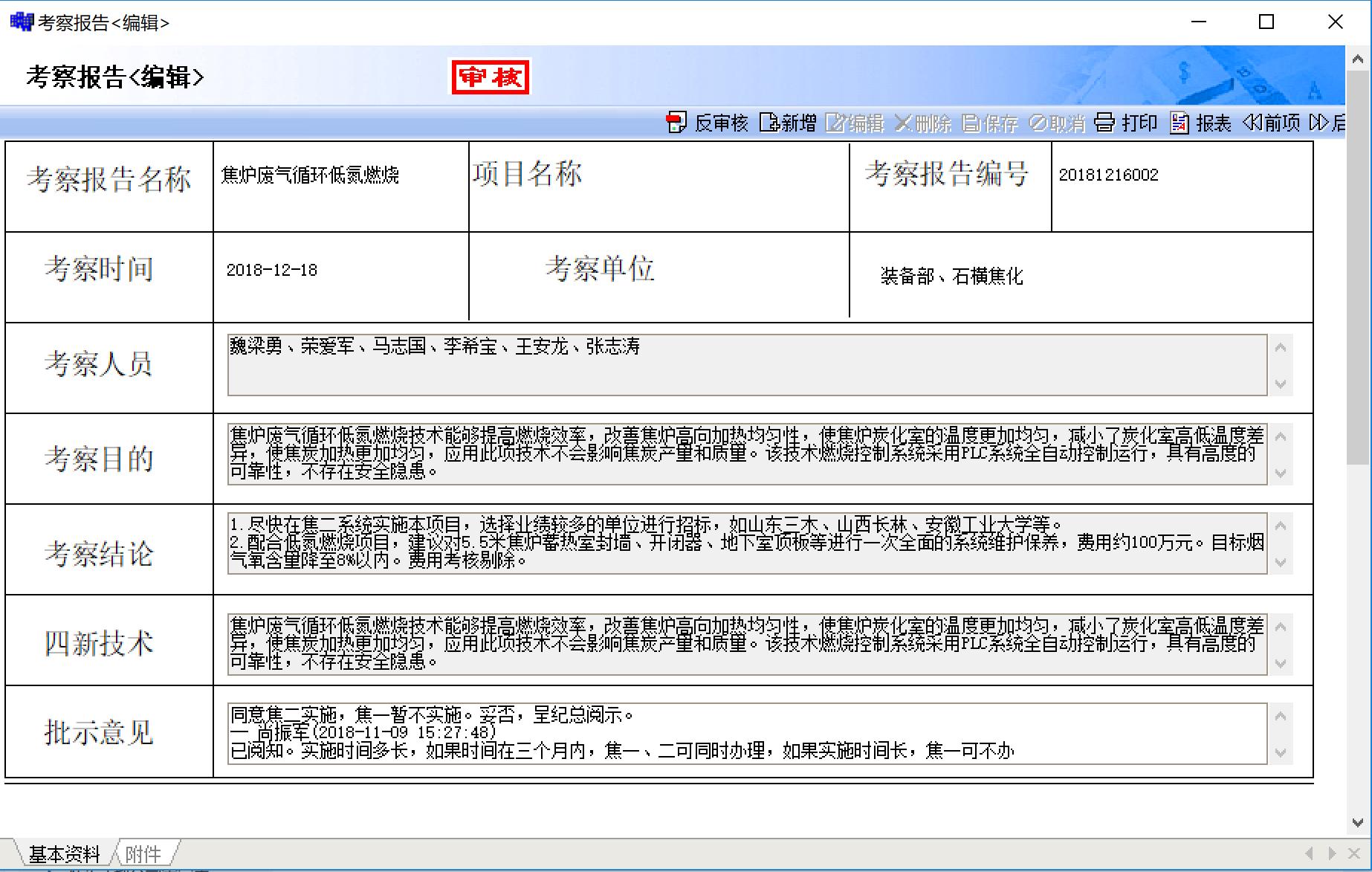This screenshot has height=872, width=1372.
Task: Click the greyed 取消 cancel icon
Action: tap(1038, 123)
